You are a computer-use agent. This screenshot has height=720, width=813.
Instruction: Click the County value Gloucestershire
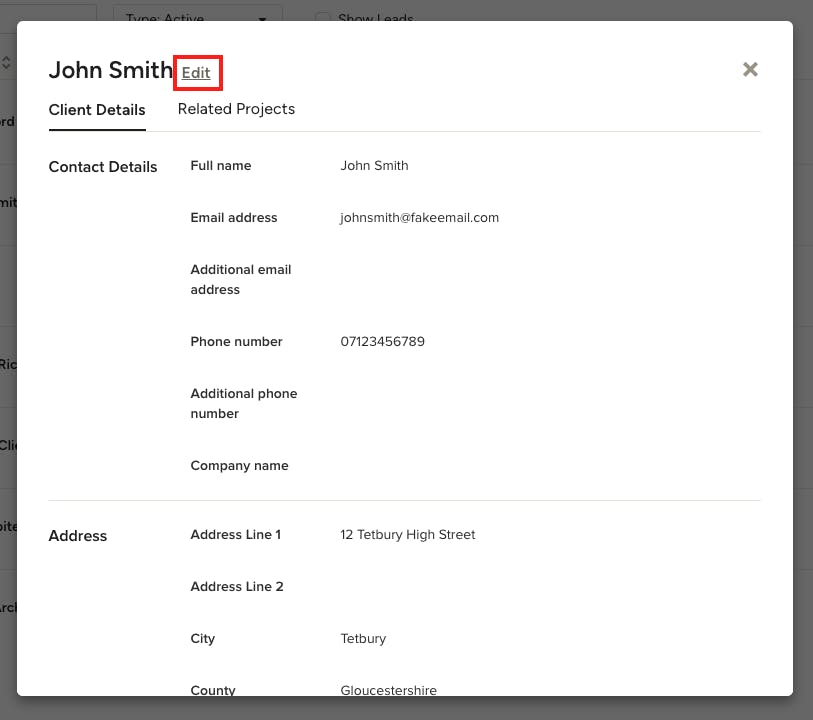[388, 689]
